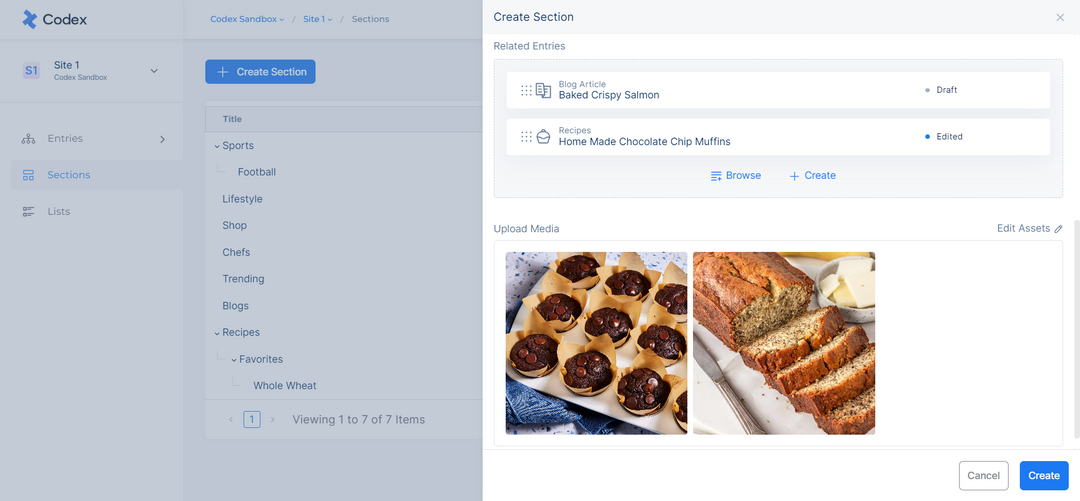Screen dimensions: 1080x501
Task: Click Browse to add related entries
Action: 736,176
